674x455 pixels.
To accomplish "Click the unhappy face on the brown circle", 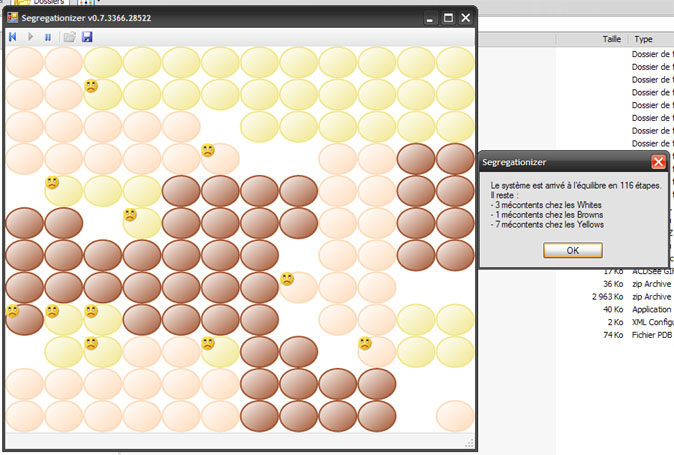I will 12,311.
